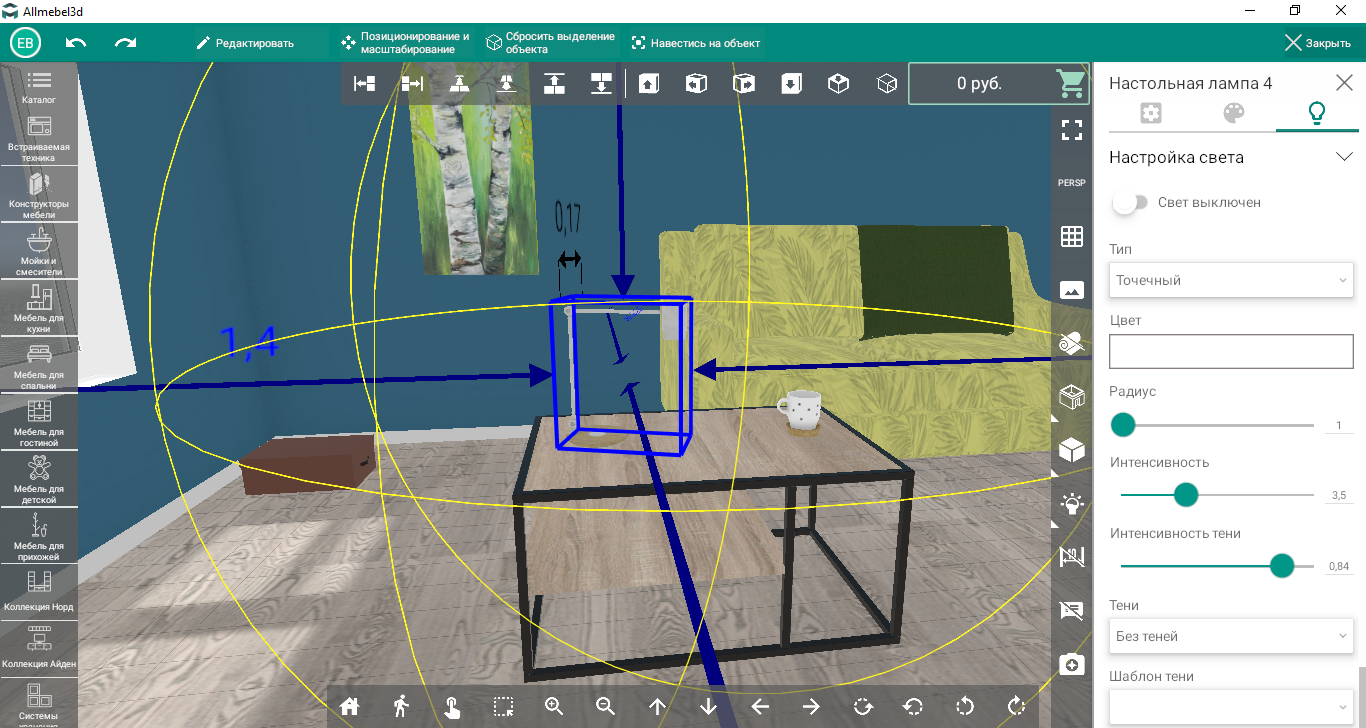1366x728 pixels.
Task: Open Мойки и смесители category
Action: point(40,252)
